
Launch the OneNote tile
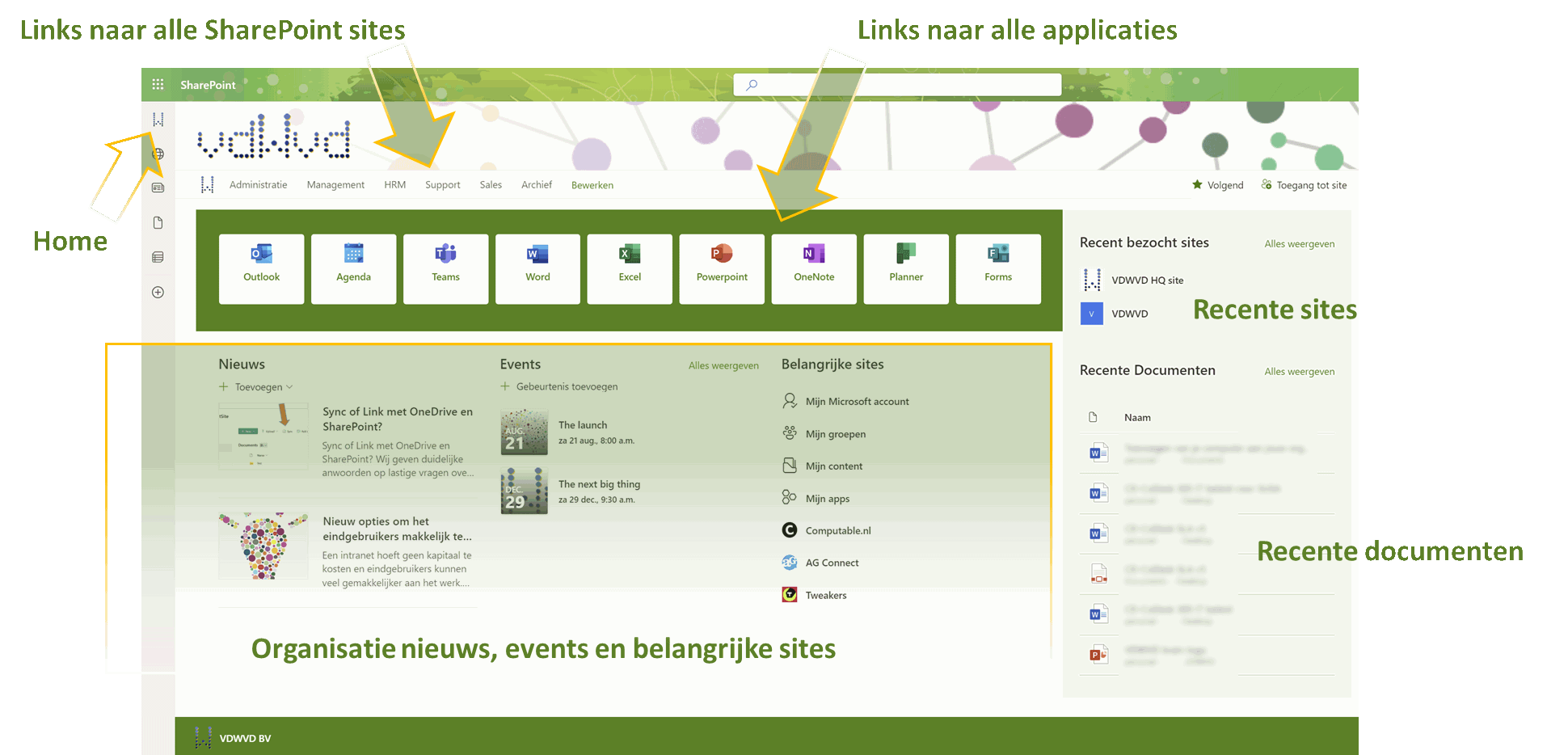(815, 269)
